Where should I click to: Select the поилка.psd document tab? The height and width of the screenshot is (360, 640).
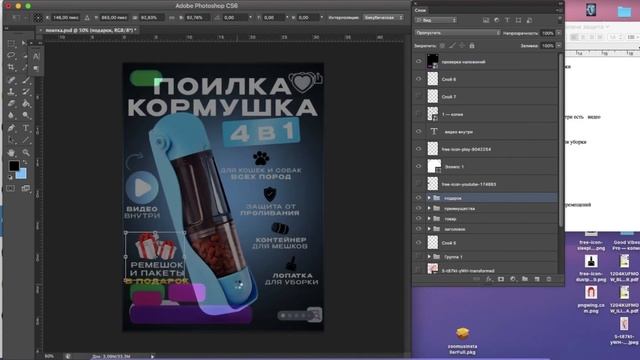pos(88,30)
